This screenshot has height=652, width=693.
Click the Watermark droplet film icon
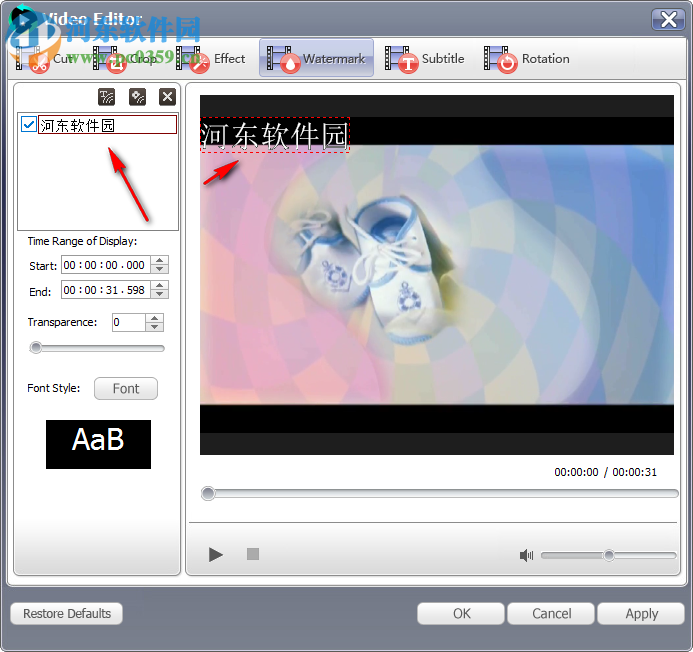click(283, 59)
